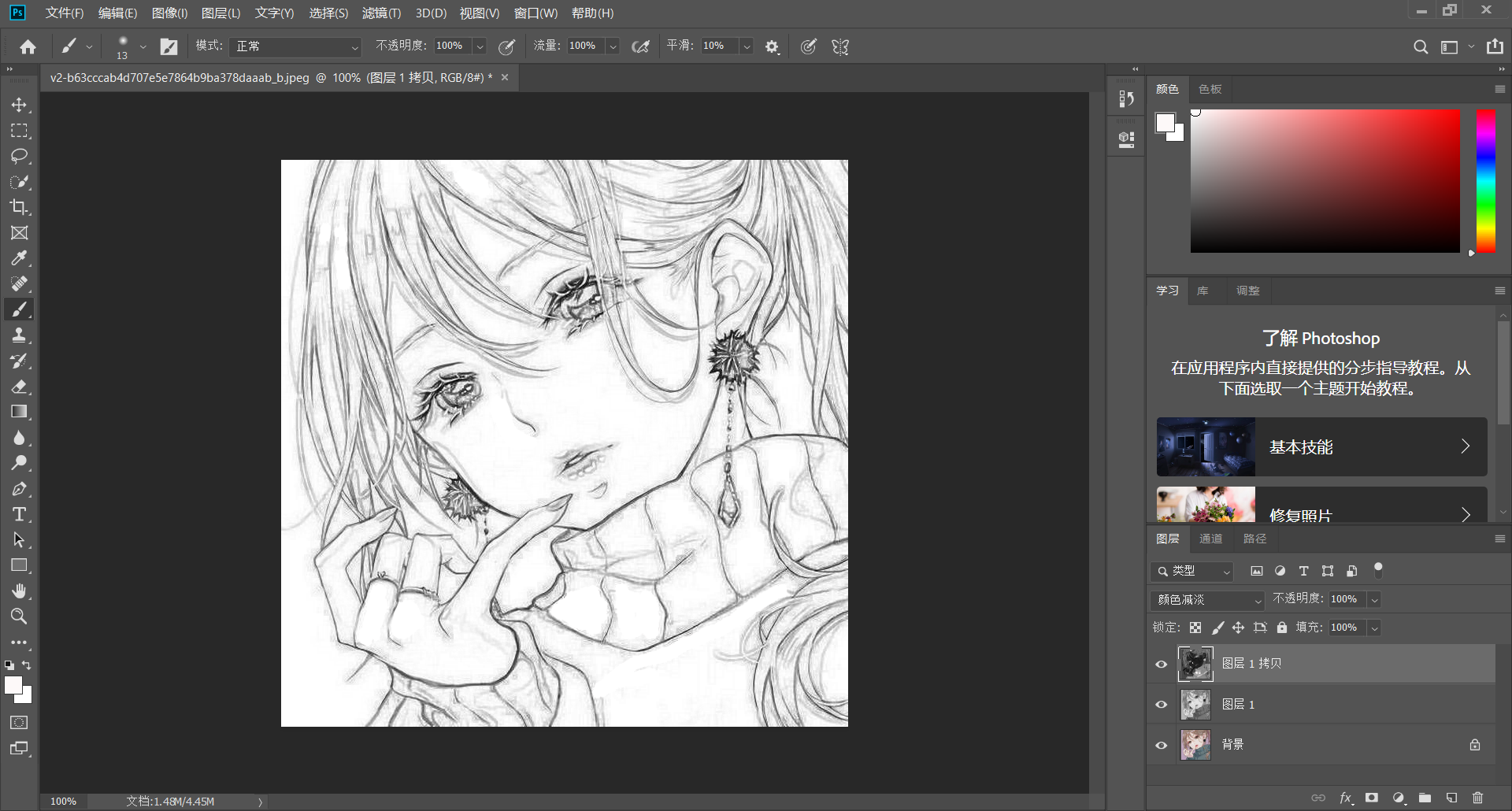This screenshot has height=811, width=1512.
Task: Open the 图层(L) menu
Action: pyautogui.click(x=221, y=13)
